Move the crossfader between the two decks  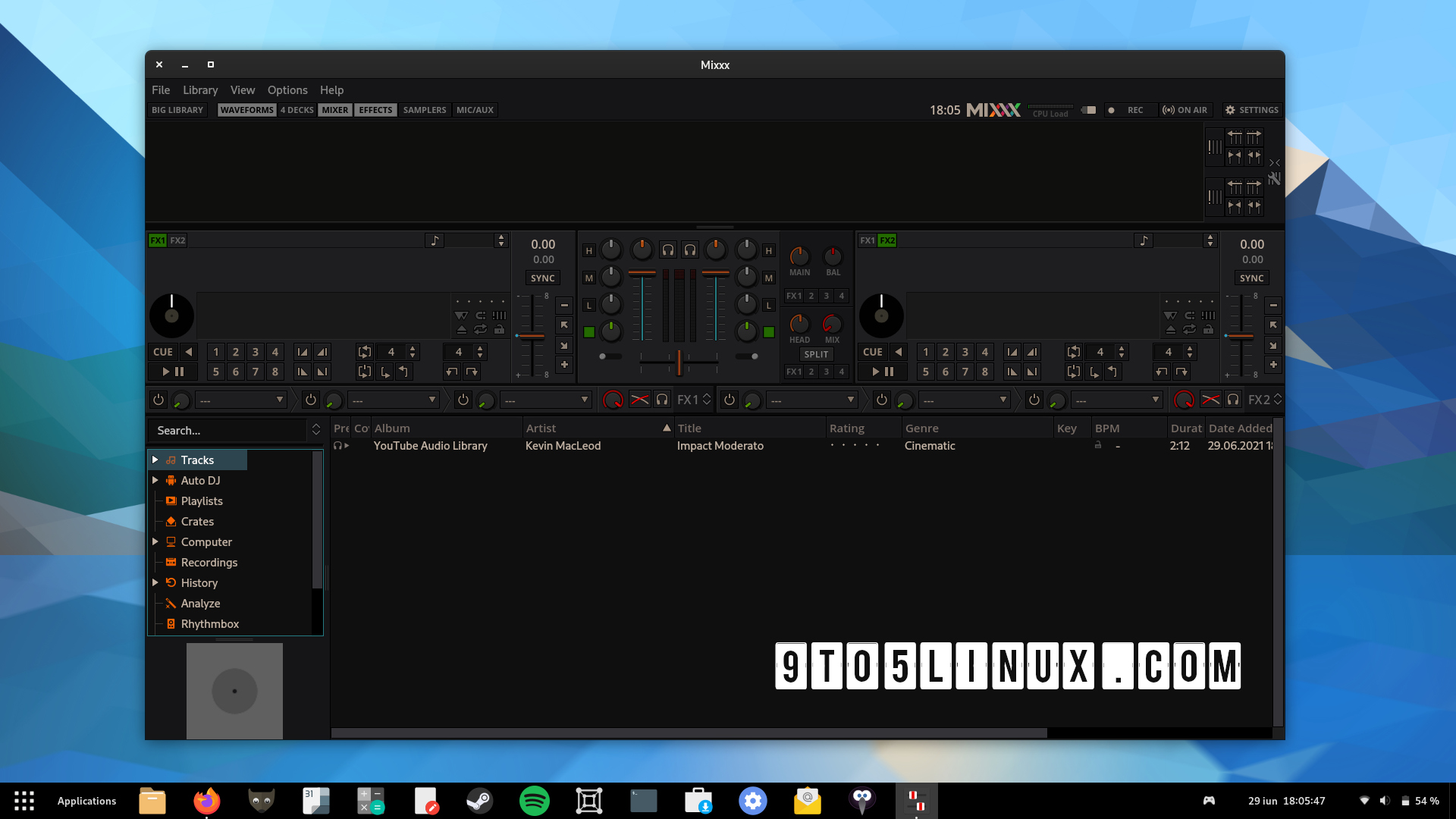(677, 363)
